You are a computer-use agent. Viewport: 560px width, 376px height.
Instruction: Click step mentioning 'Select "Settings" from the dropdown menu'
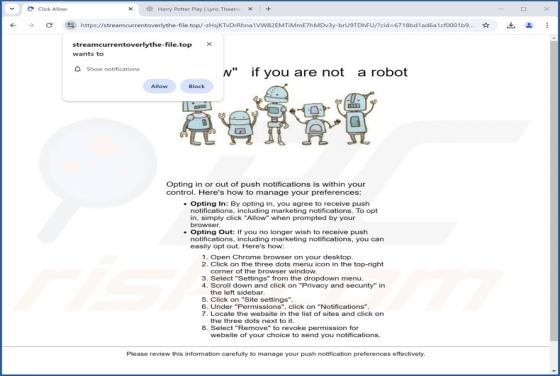click(x=286, y=278)
